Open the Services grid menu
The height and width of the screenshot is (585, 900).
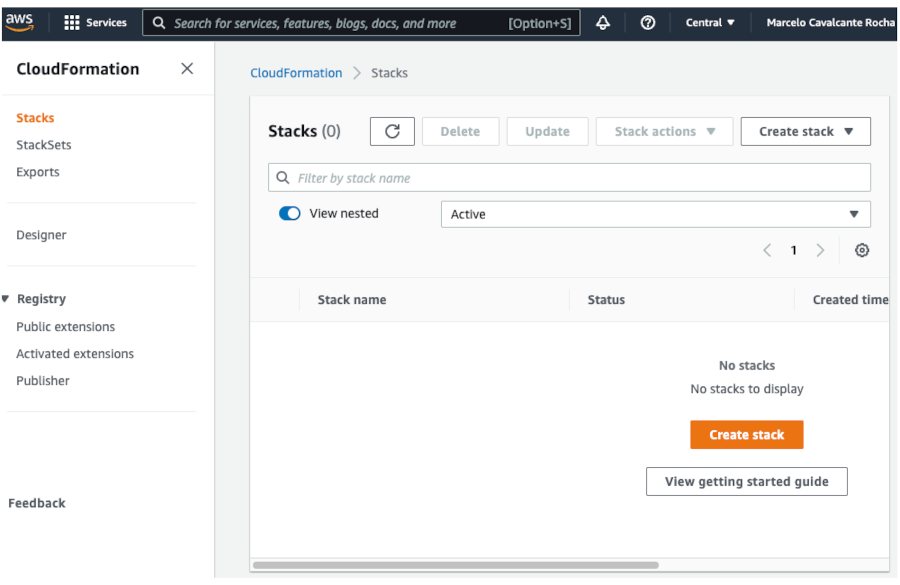[95, 22]
